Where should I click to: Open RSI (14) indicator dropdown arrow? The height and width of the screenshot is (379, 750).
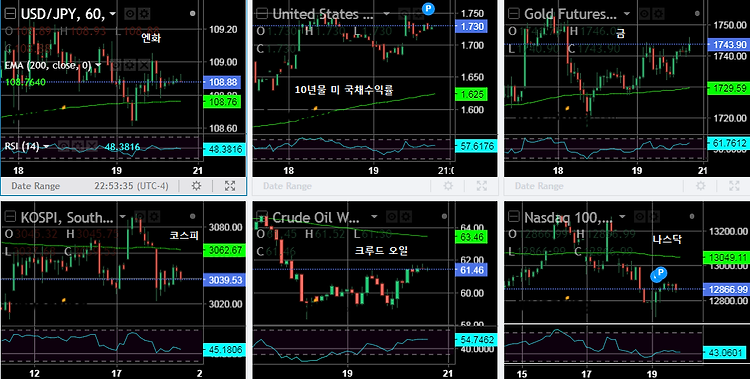tap(46, 146)
